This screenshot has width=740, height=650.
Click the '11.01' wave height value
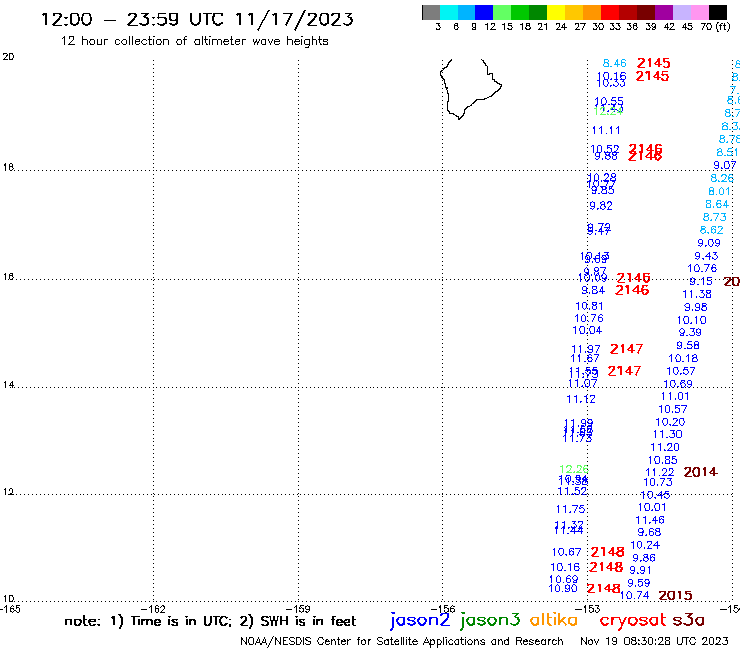click(675, 397)
